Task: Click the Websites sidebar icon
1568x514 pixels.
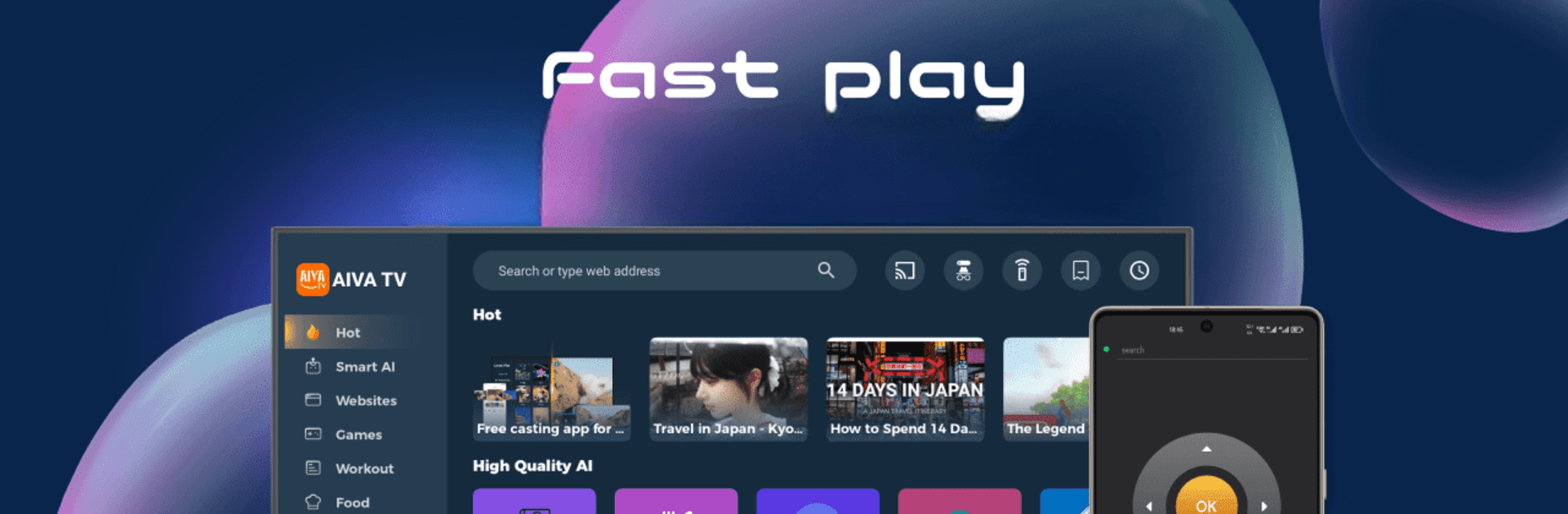Action: point(313,400)
